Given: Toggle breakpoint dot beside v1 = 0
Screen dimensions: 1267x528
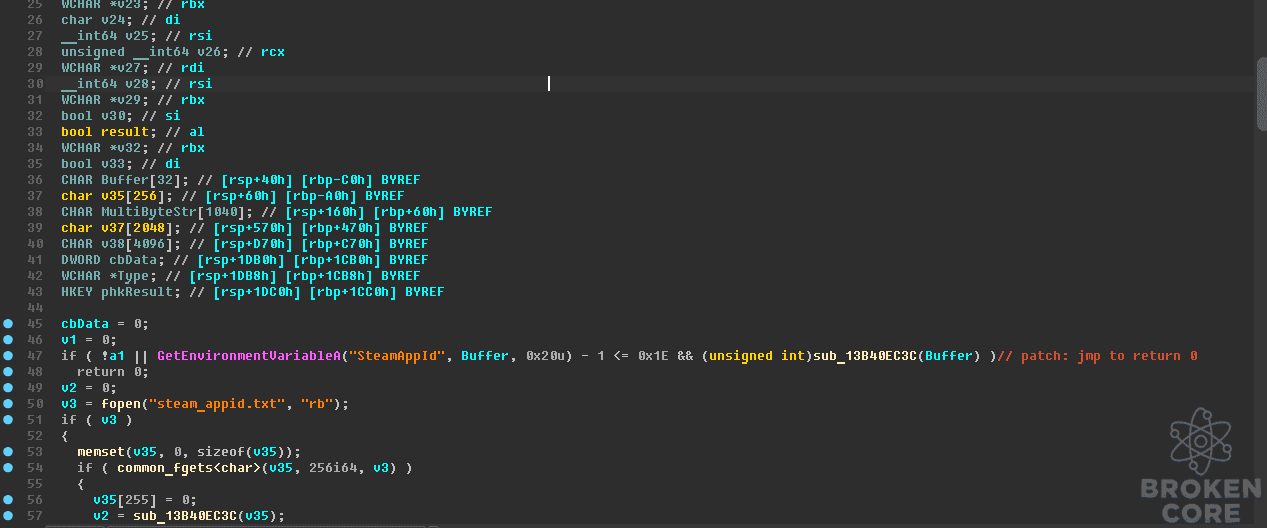Looking at the screenshot, I should [8, 340].
